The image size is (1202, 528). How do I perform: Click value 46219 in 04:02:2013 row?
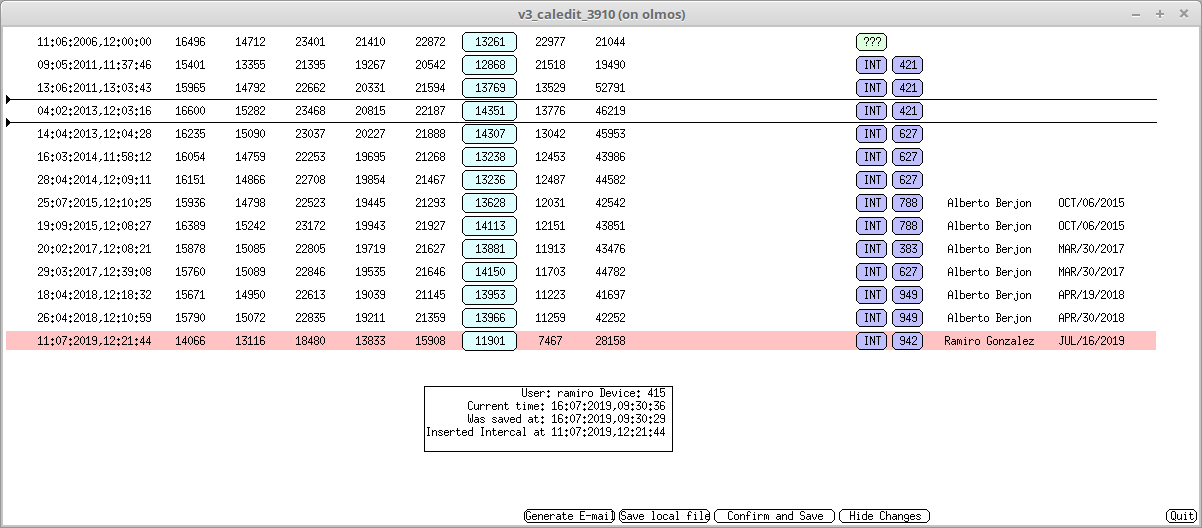[x=610, y=111]
